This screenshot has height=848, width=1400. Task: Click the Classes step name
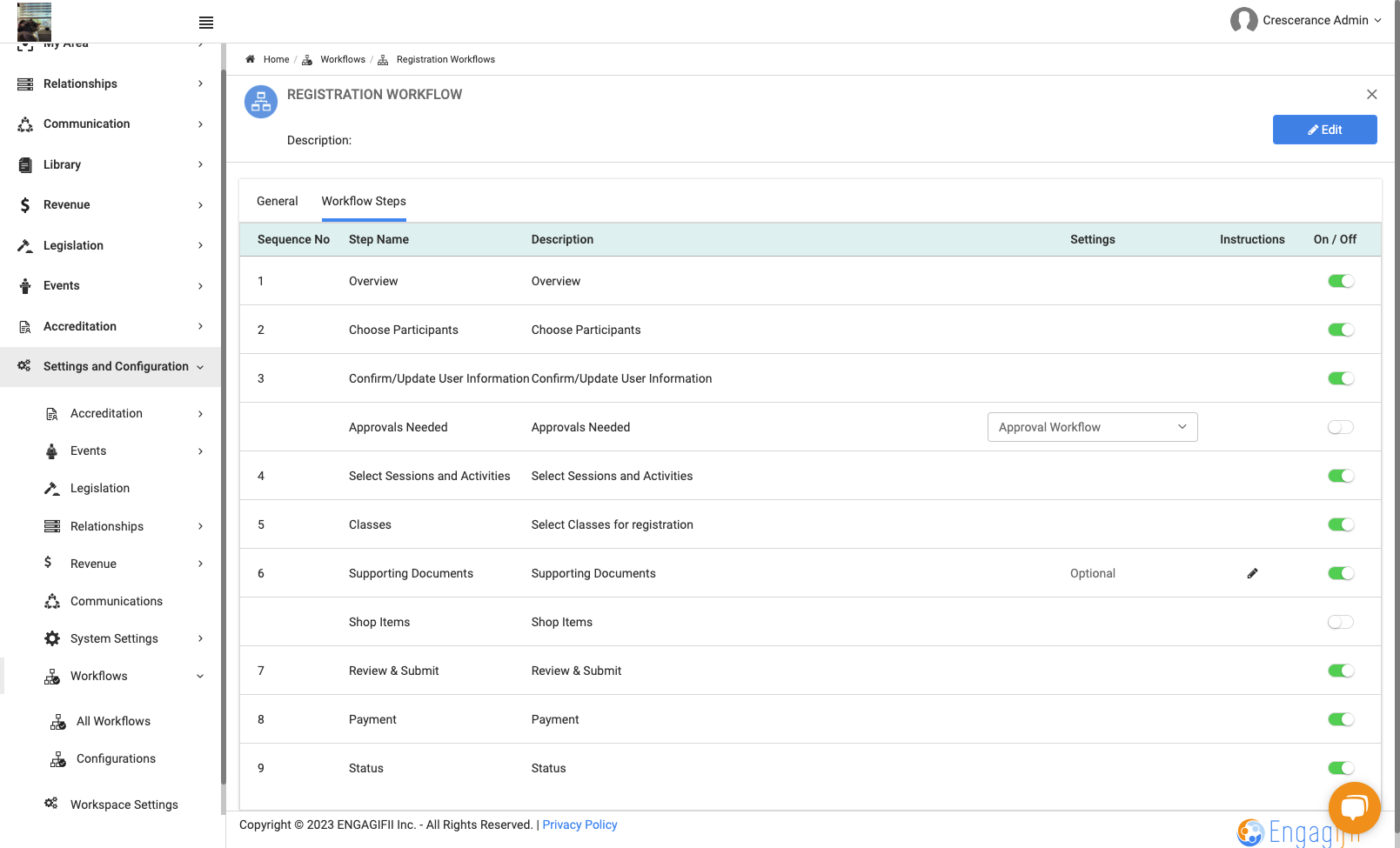[x=370, y=524]
